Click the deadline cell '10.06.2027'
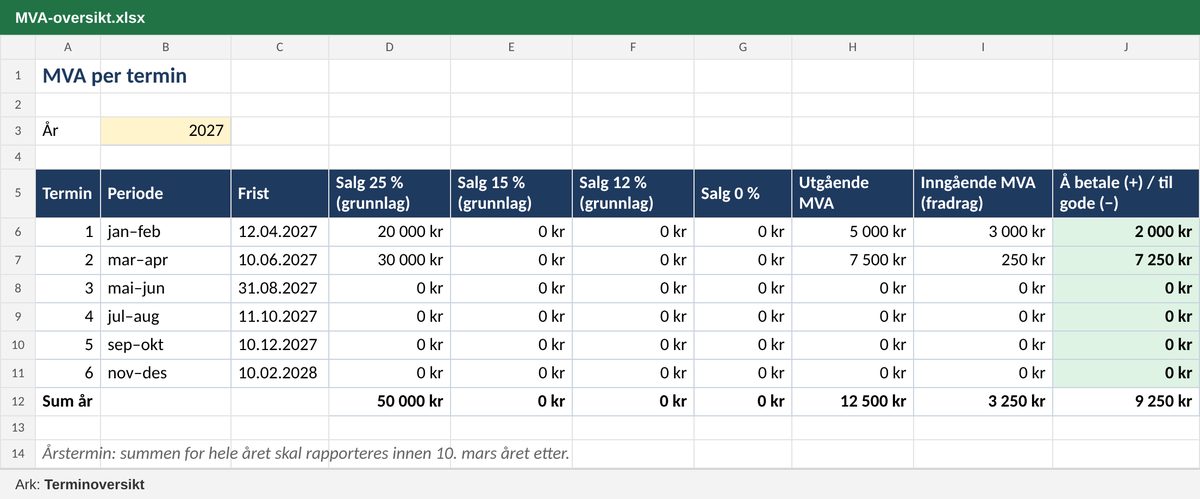 [x=281, y=260]
